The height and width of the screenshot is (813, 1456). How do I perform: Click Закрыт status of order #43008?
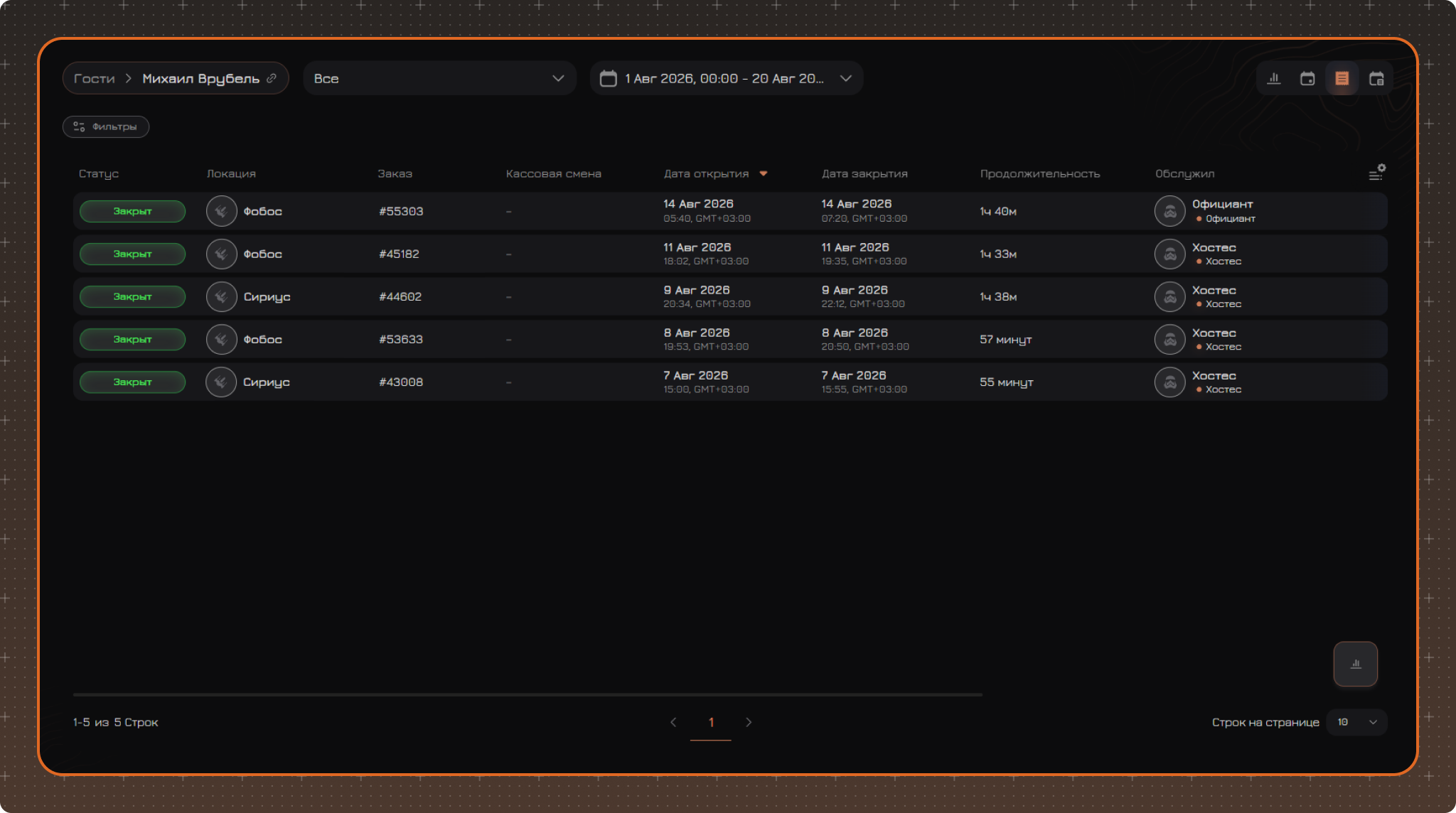(132, 382)
